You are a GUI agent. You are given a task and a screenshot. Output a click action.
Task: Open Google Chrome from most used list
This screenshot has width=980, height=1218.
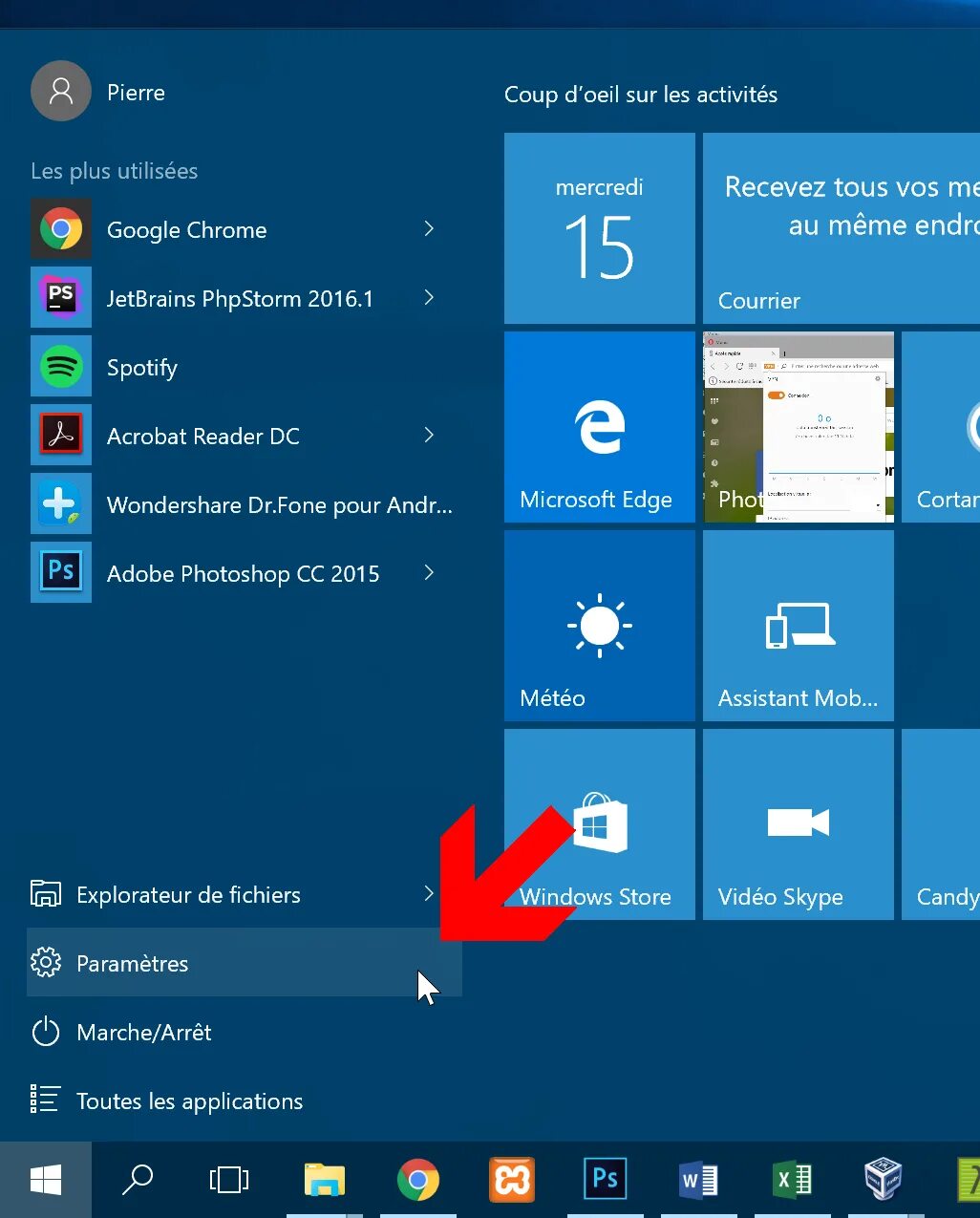tap(245, 229)
